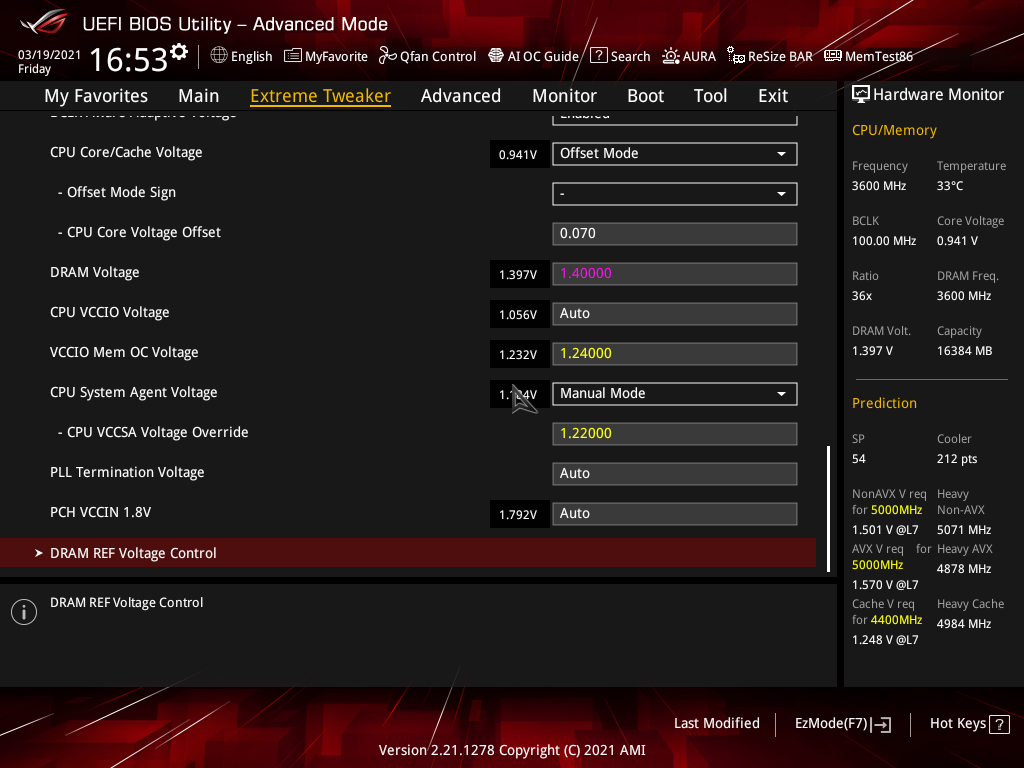Image resolution: width=1024 pixels, height=768 pixels.
Task: Switch to My Favorites tab
Action: 96,96
